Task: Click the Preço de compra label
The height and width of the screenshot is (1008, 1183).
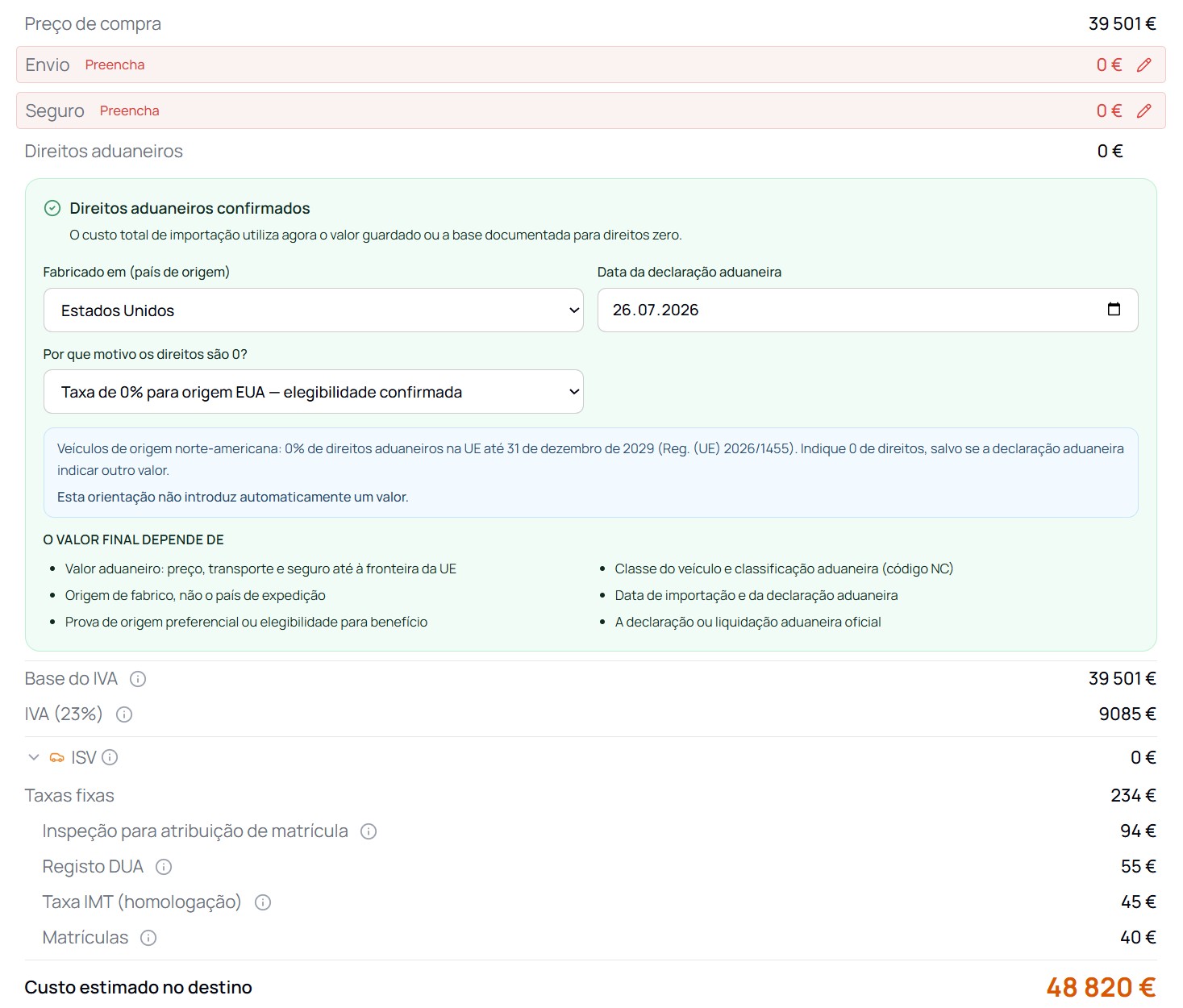Action: 93,24
